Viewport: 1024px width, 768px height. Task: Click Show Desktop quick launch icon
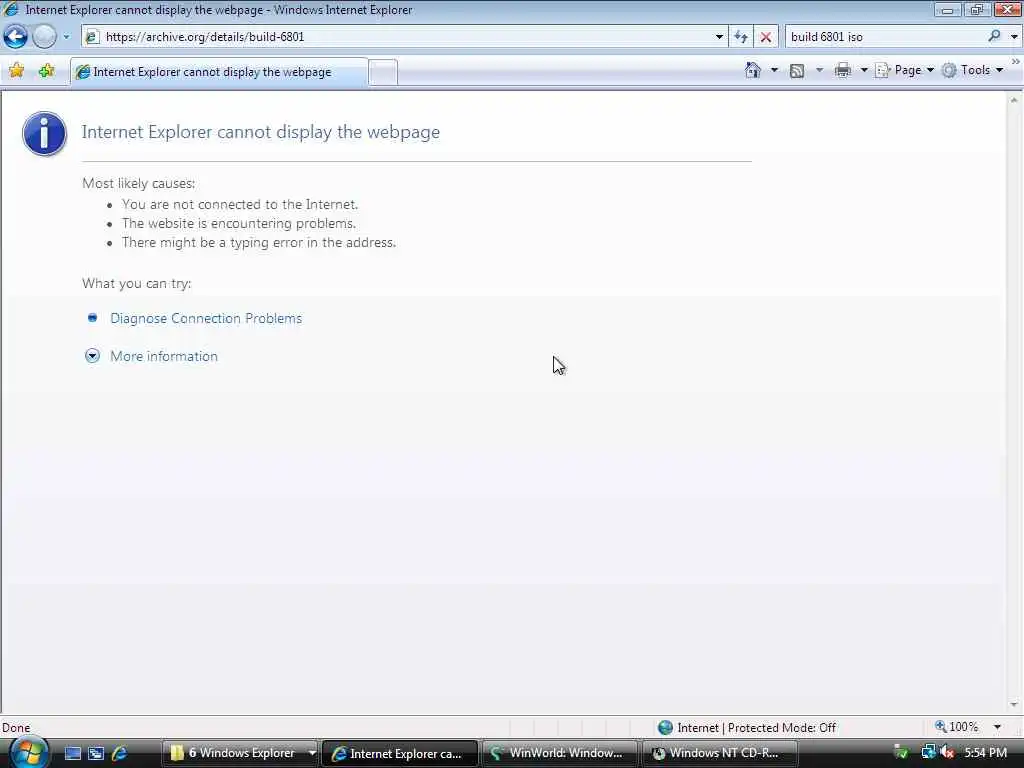(73, 754)
